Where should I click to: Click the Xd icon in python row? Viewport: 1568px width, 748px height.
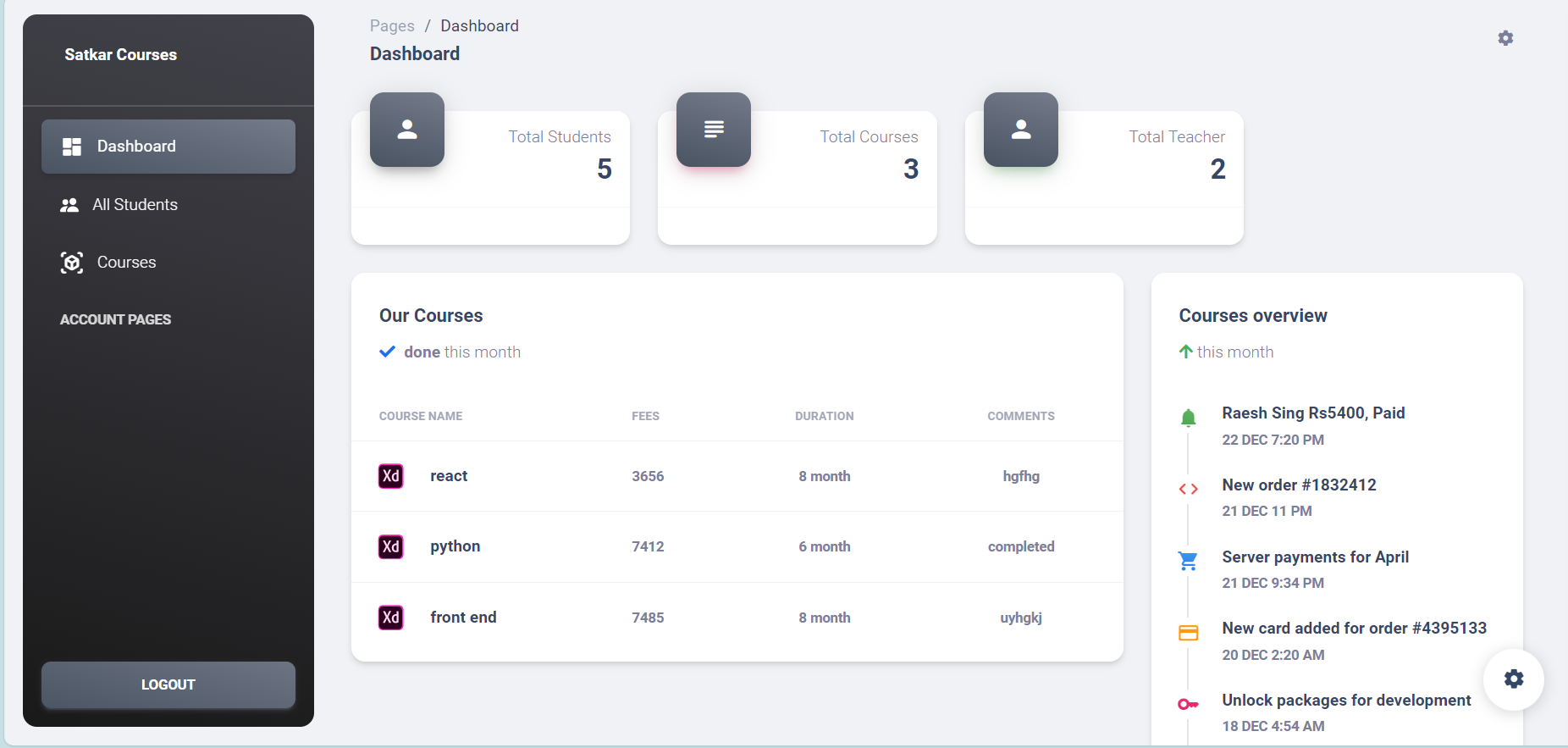[390, 546]
